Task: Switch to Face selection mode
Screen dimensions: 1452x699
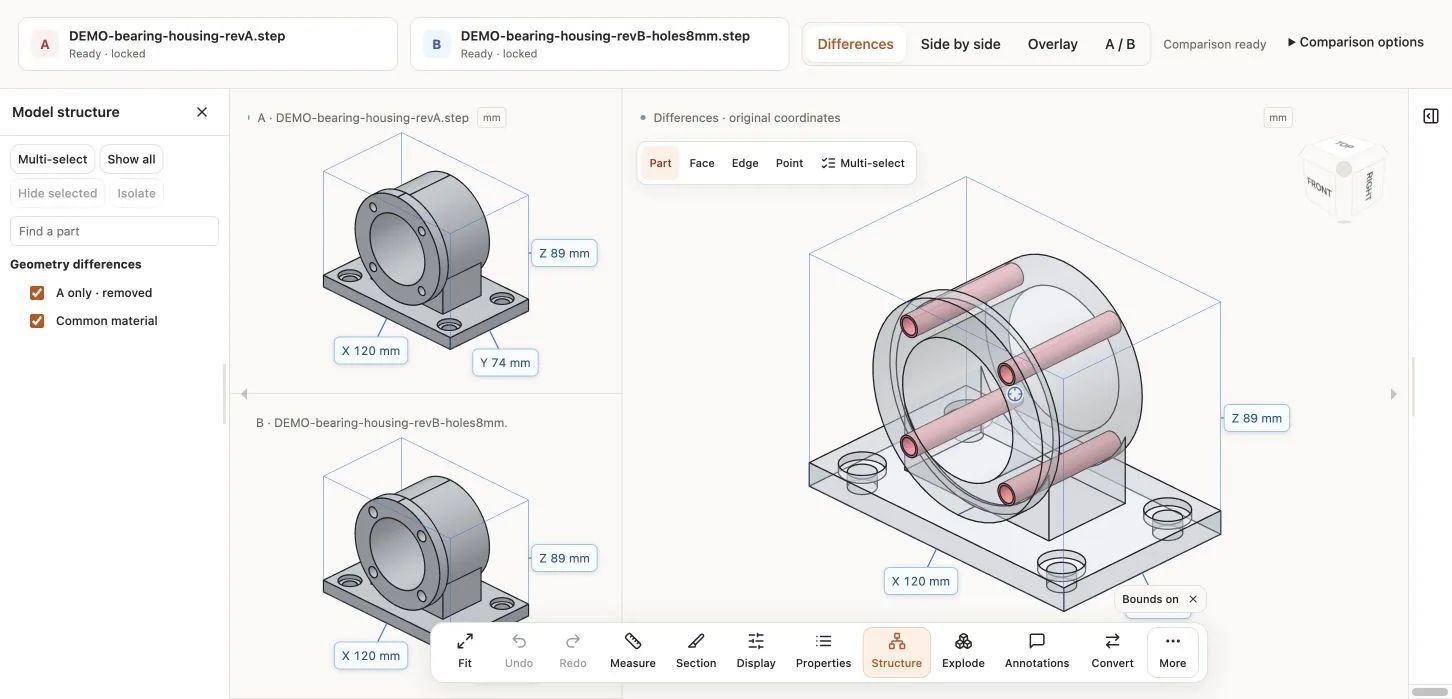Action: click(x=702, y=163)
